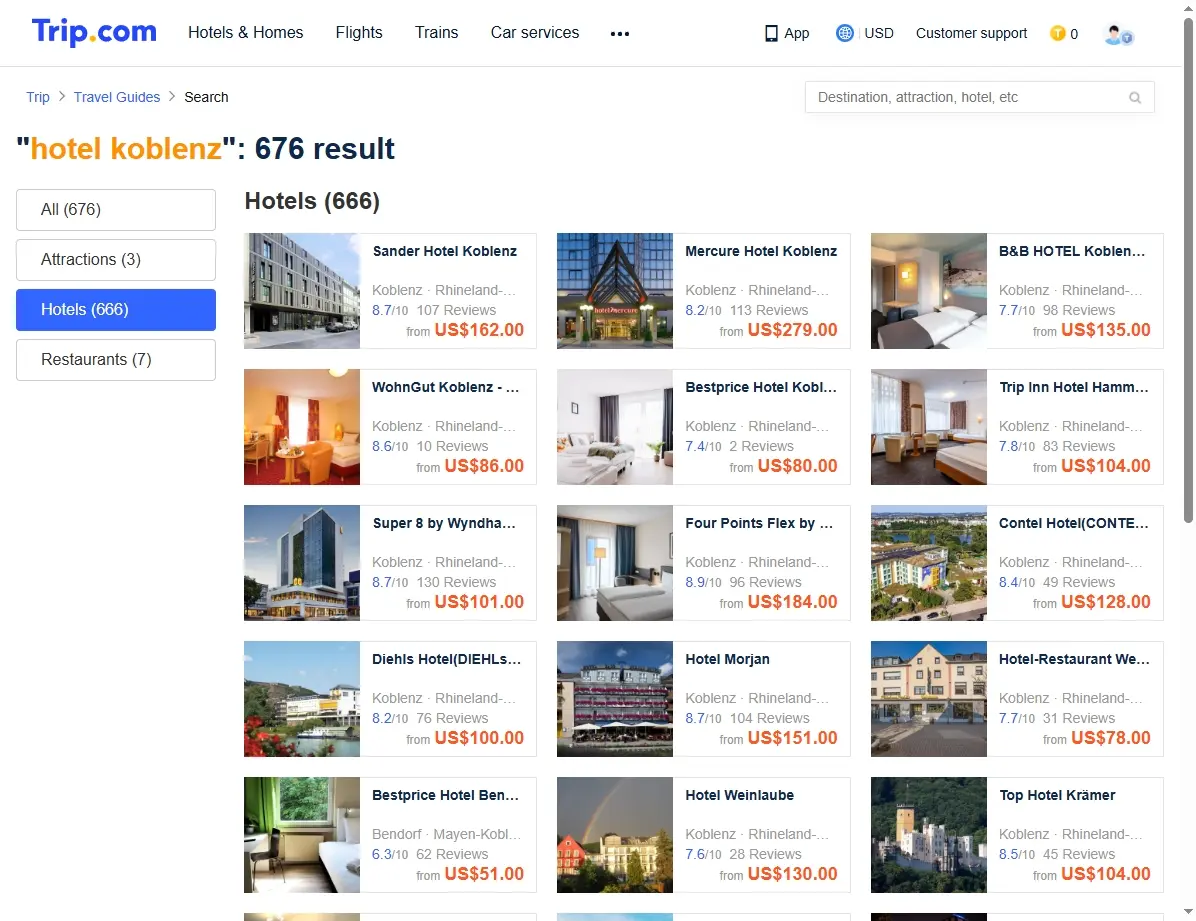
Task: Focus the destination search field
Action: pyautogui.click(x=979, y=97)
